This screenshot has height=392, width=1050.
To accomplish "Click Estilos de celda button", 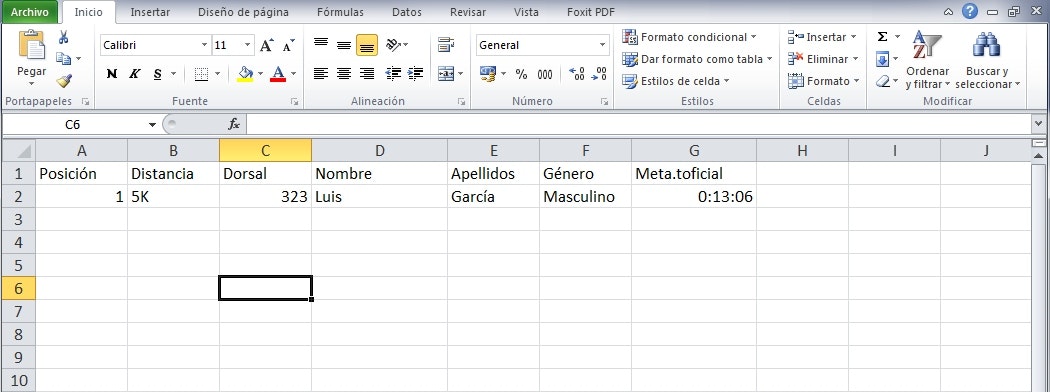I will 676,81.
